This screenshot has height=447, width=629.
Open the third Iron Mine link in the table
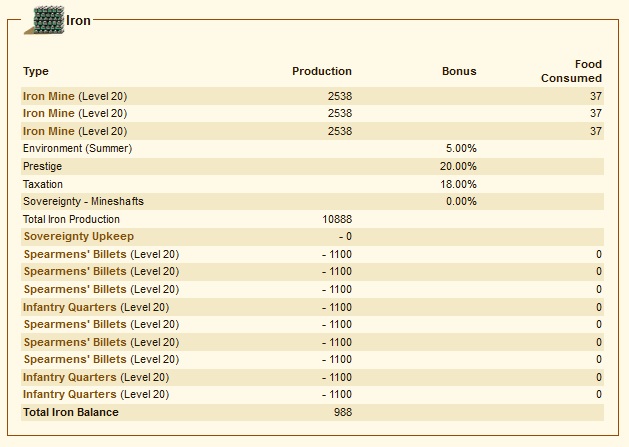tap(49, 131)
